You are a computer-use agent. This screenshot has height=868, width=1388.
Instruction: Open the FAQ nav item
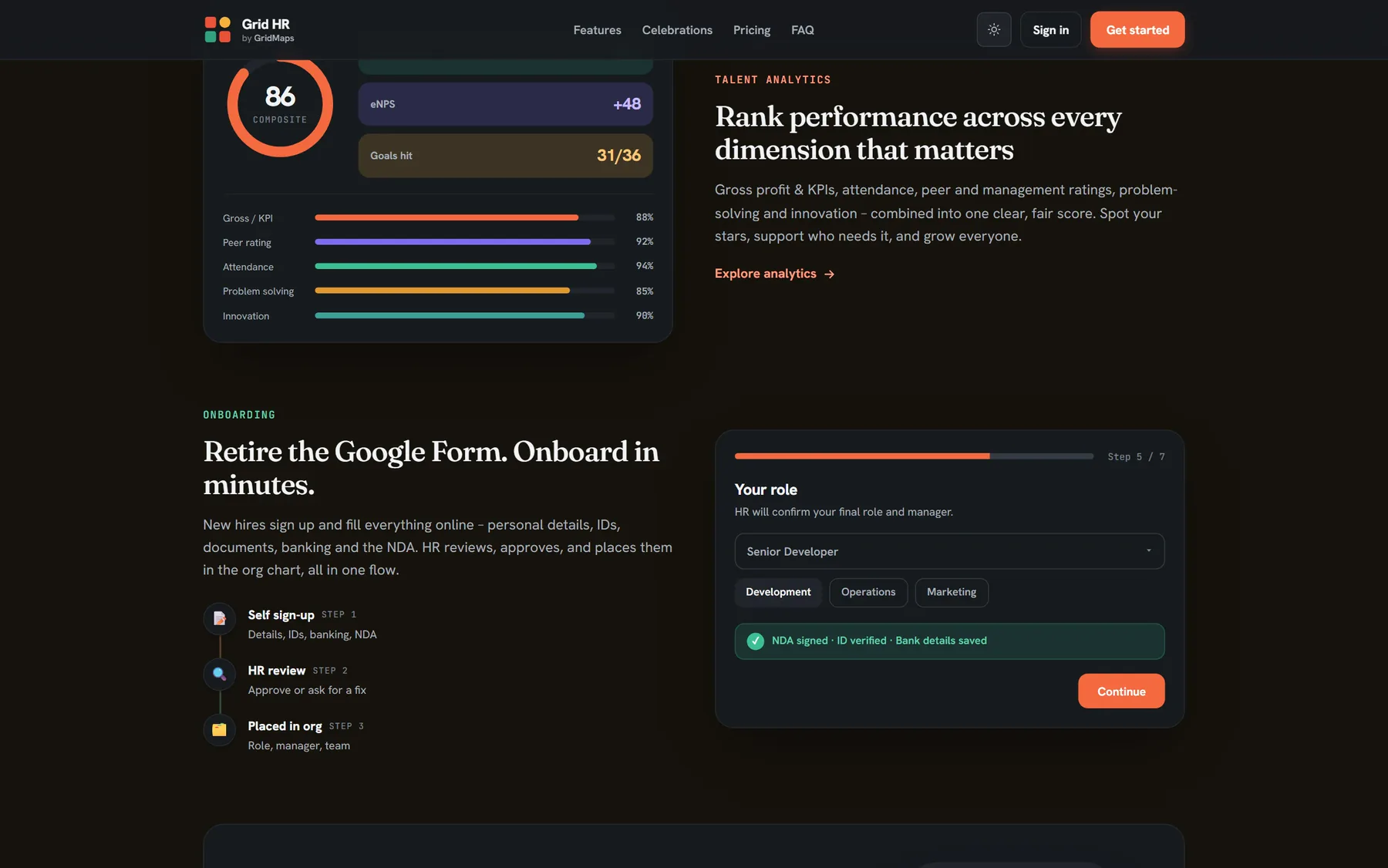pyautogui.click(x=803, y=30)
